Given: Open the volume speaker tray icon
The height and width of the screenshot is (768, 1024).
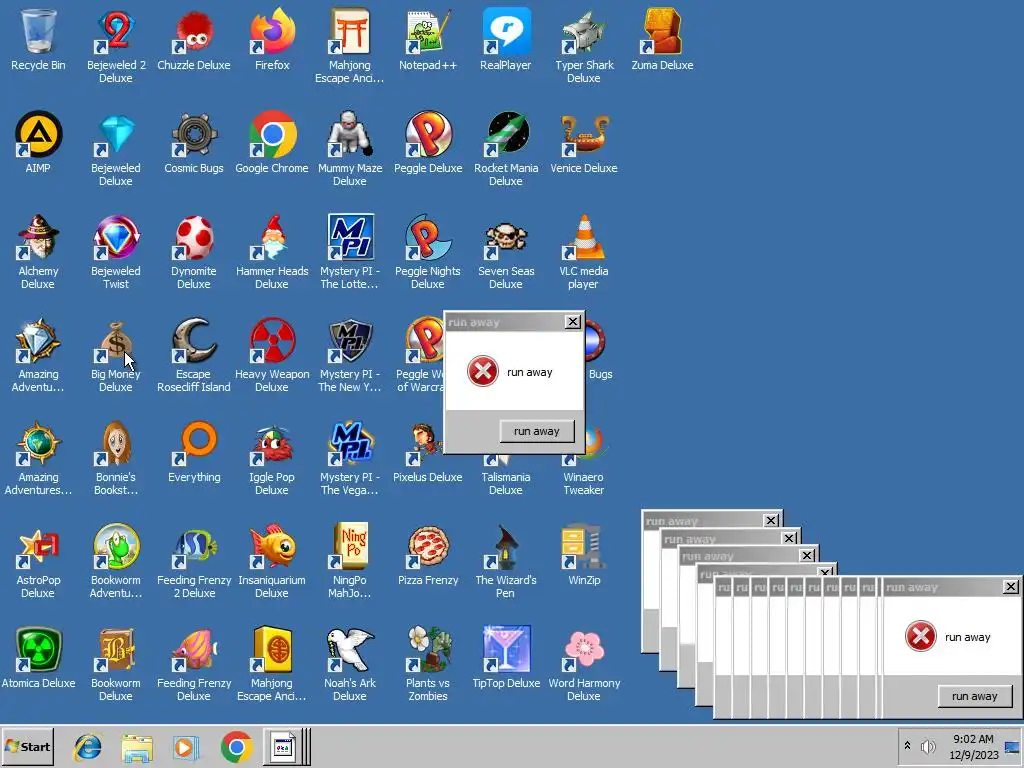Looking at the screenshot, I should (x=927, y=746).
